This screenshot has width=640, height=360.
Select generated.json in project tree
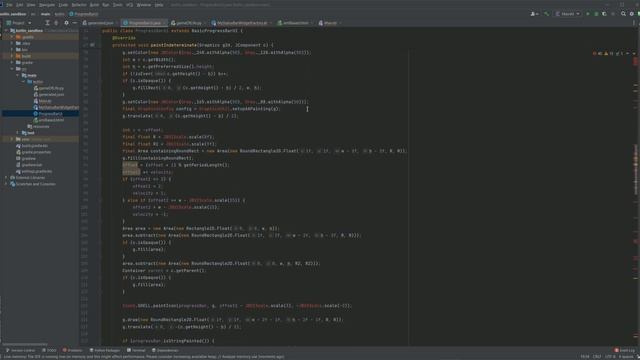click(49, 94)
